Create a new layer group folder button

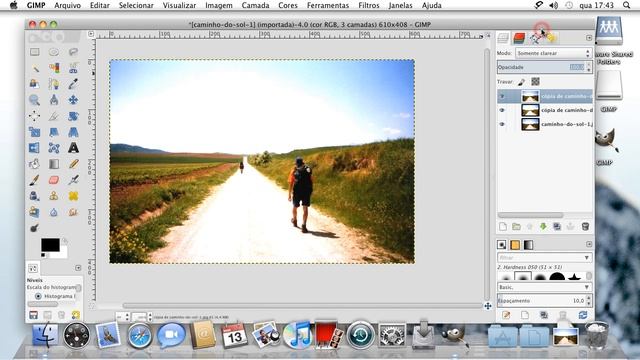pyautogui.click(x=516, y=227)
